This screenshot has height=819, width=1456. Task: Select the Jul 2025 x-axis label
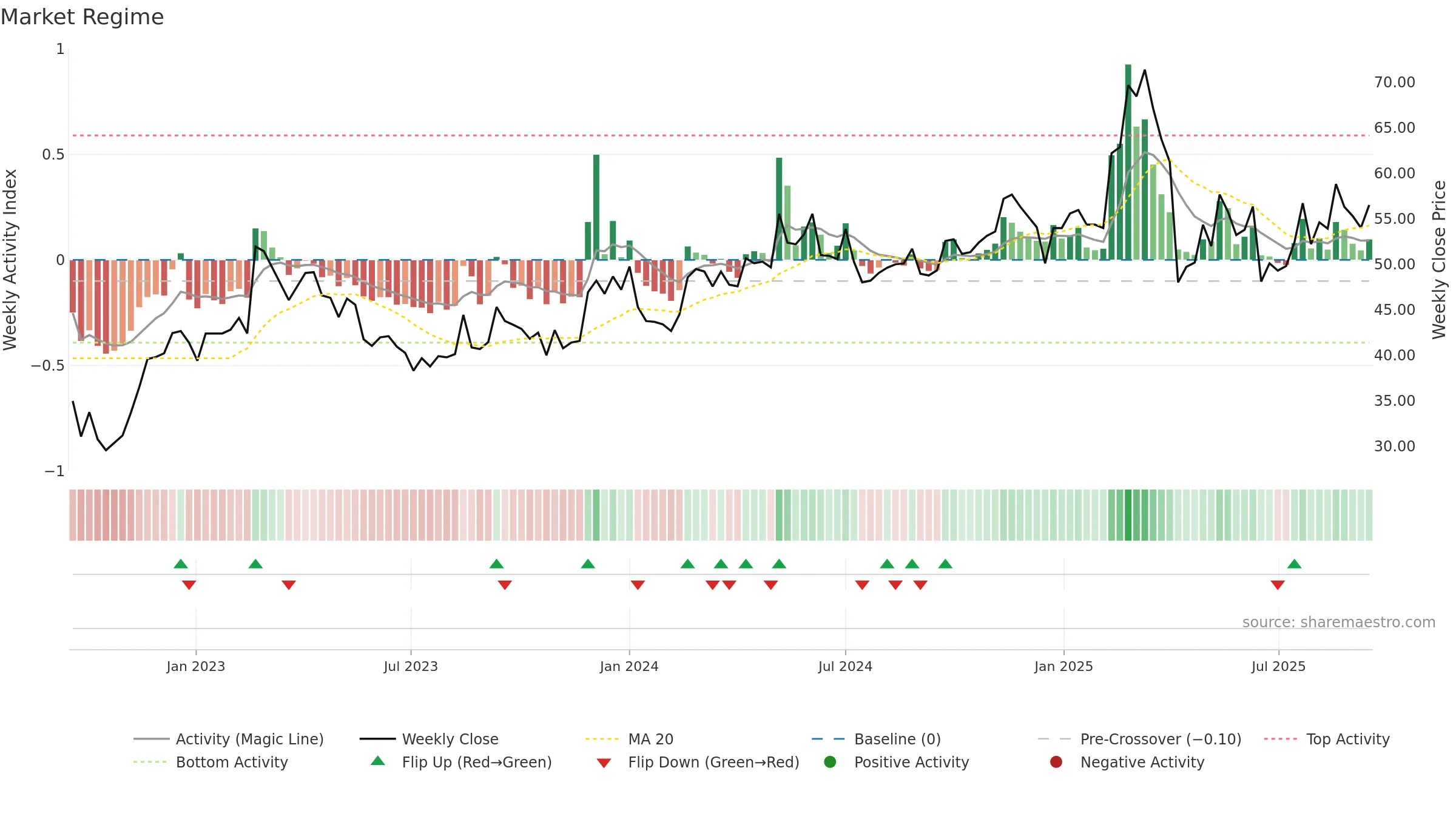click(1278, 666)
